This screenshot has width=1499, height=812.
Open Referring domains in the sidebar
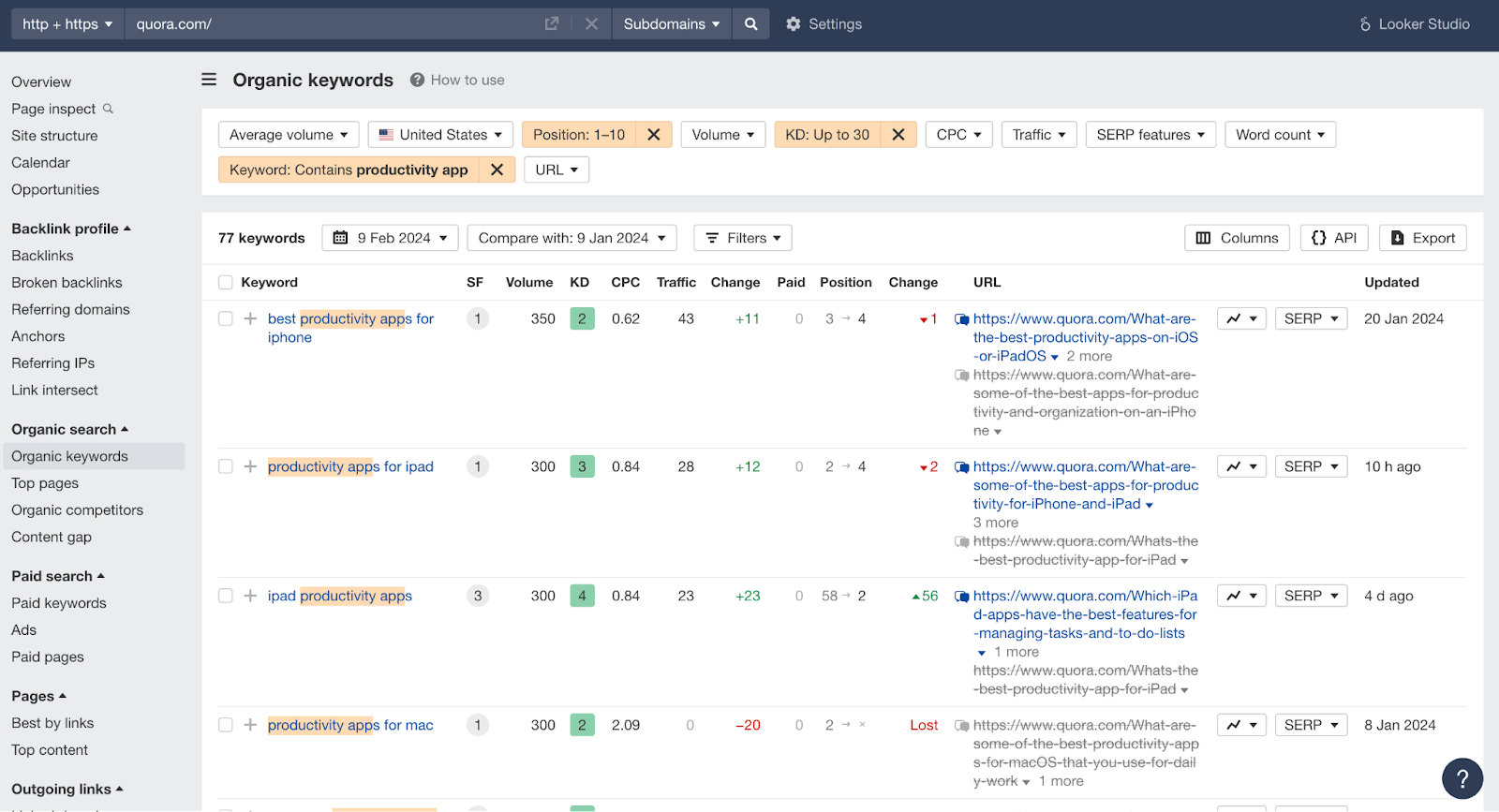click(x=70, y=309)
